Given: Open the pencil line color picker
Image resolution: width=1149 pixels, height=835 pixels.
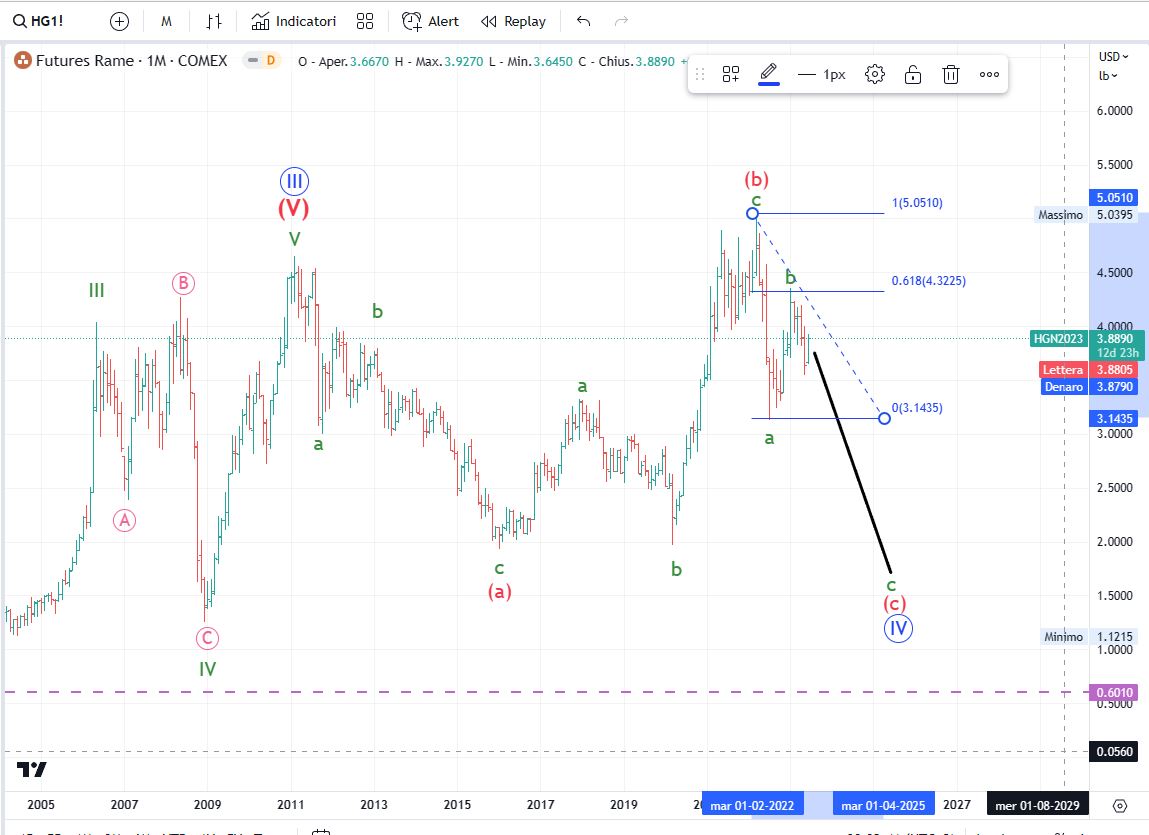Looking at the screenshot, I should [769, 74].
